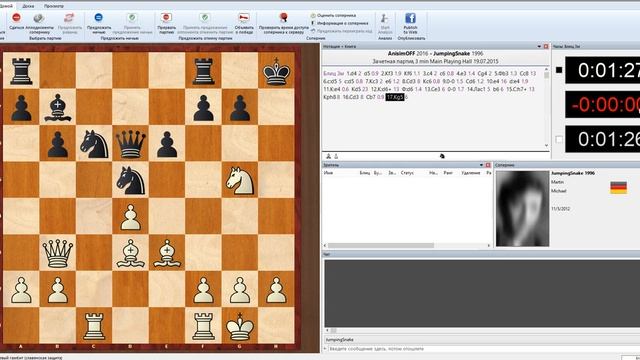Select the black queen on d6
Screen dimensions: 640x360
click(x=131, y=144)
